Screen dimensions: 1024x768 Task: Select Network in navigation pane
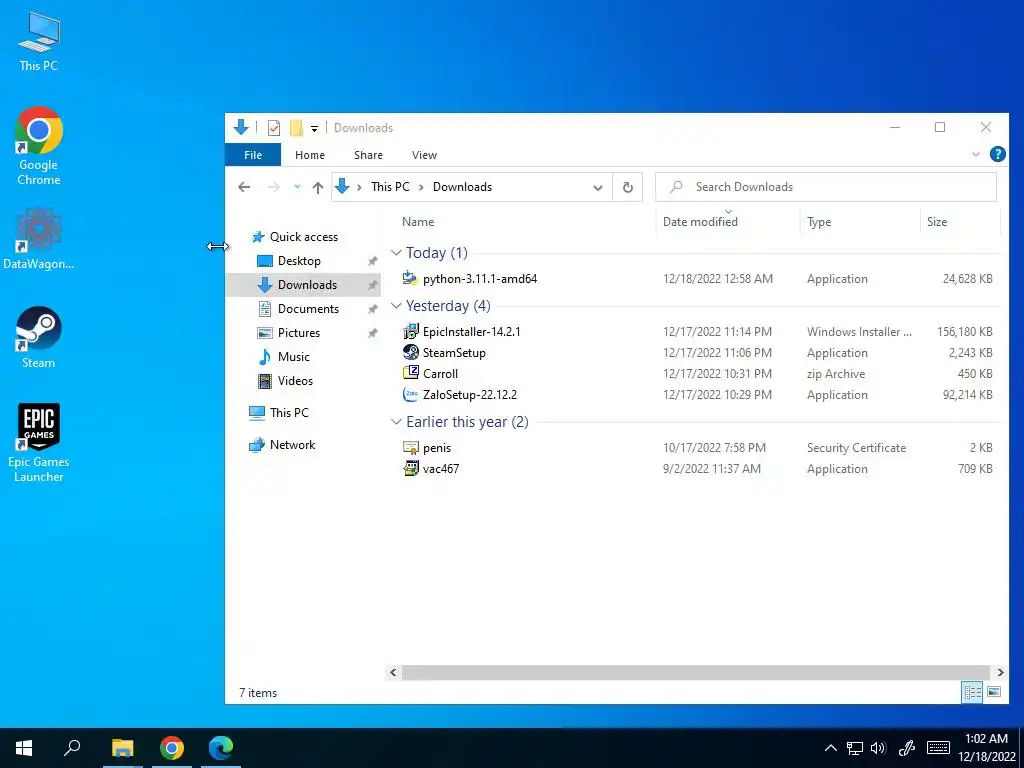[x=293, y=445]
